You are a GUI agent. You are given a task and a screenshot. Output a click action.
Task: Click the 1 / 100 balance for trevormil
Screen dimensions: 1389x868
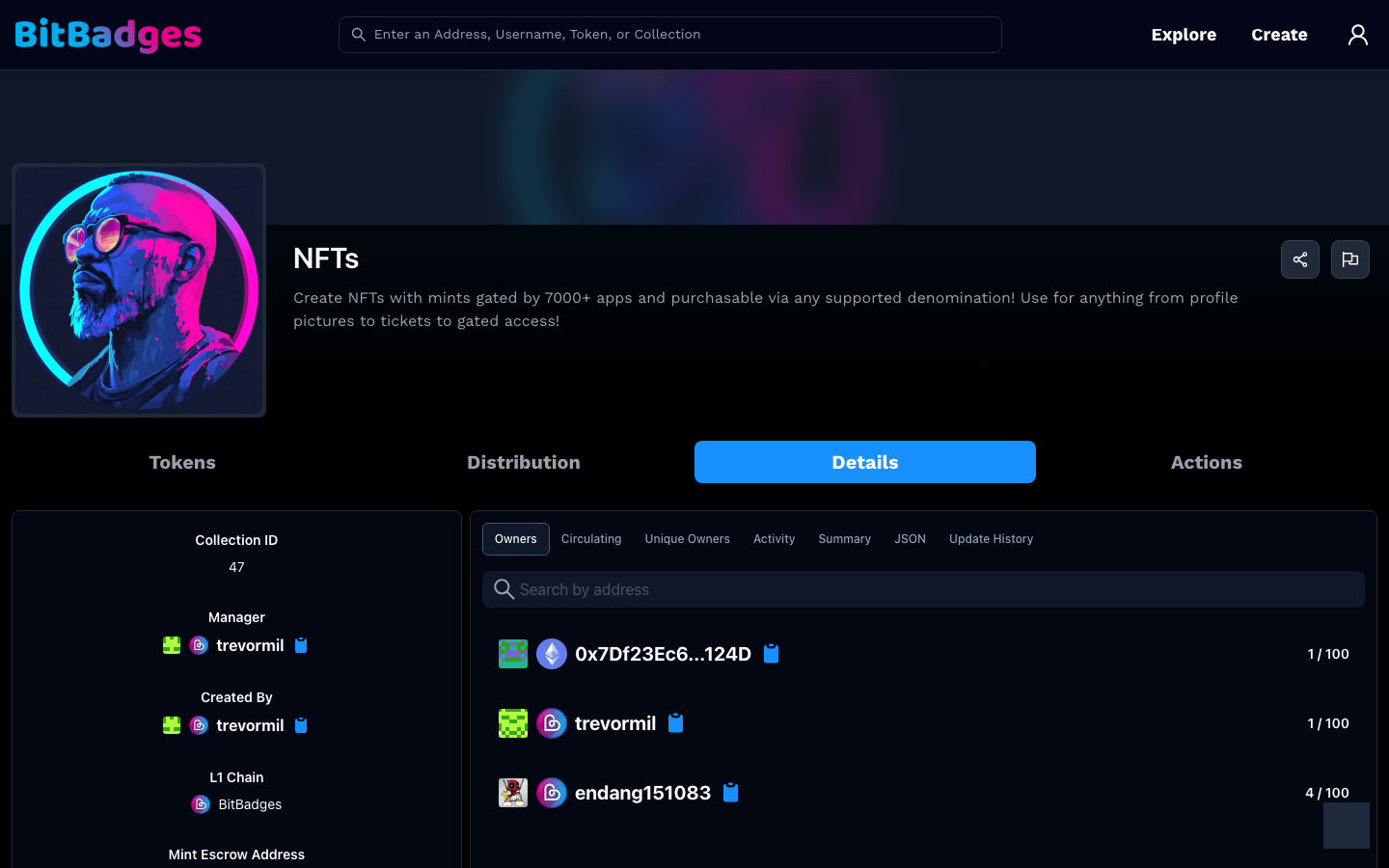point(1328,723)
